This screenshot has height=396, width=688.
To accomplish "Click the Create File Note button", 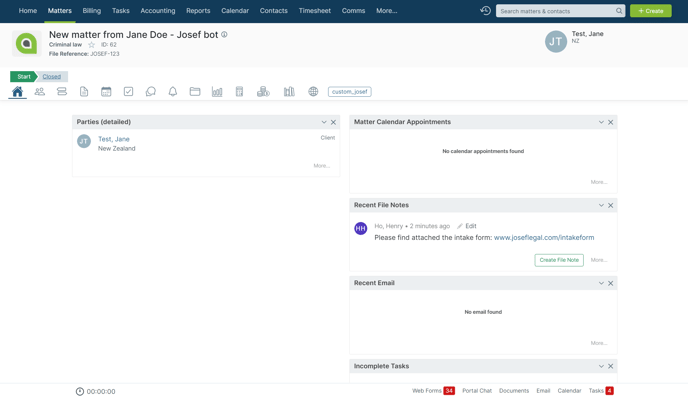I will point(559,260).
